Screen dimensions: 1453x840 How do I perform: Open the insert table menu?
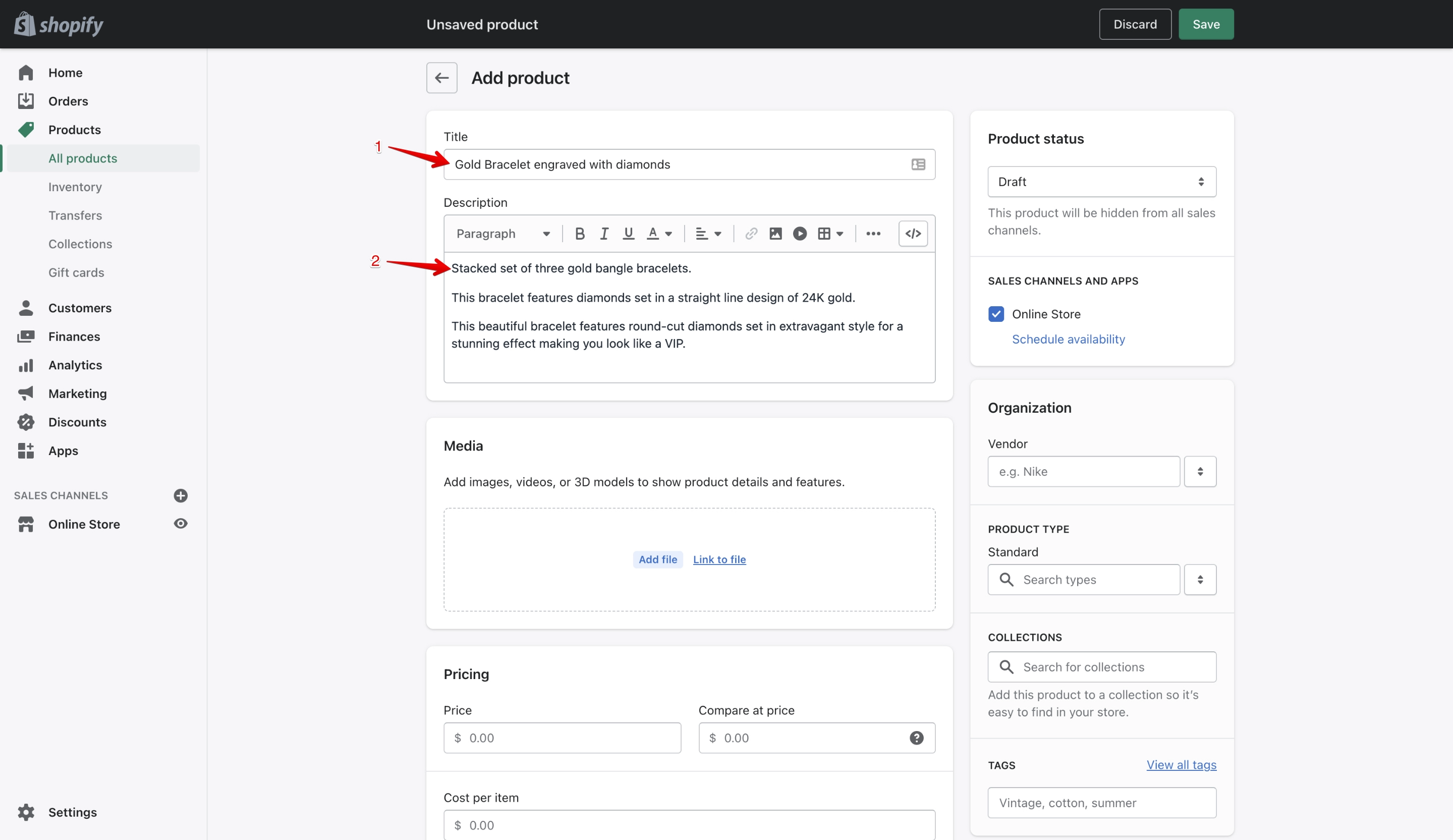[831, 234]
